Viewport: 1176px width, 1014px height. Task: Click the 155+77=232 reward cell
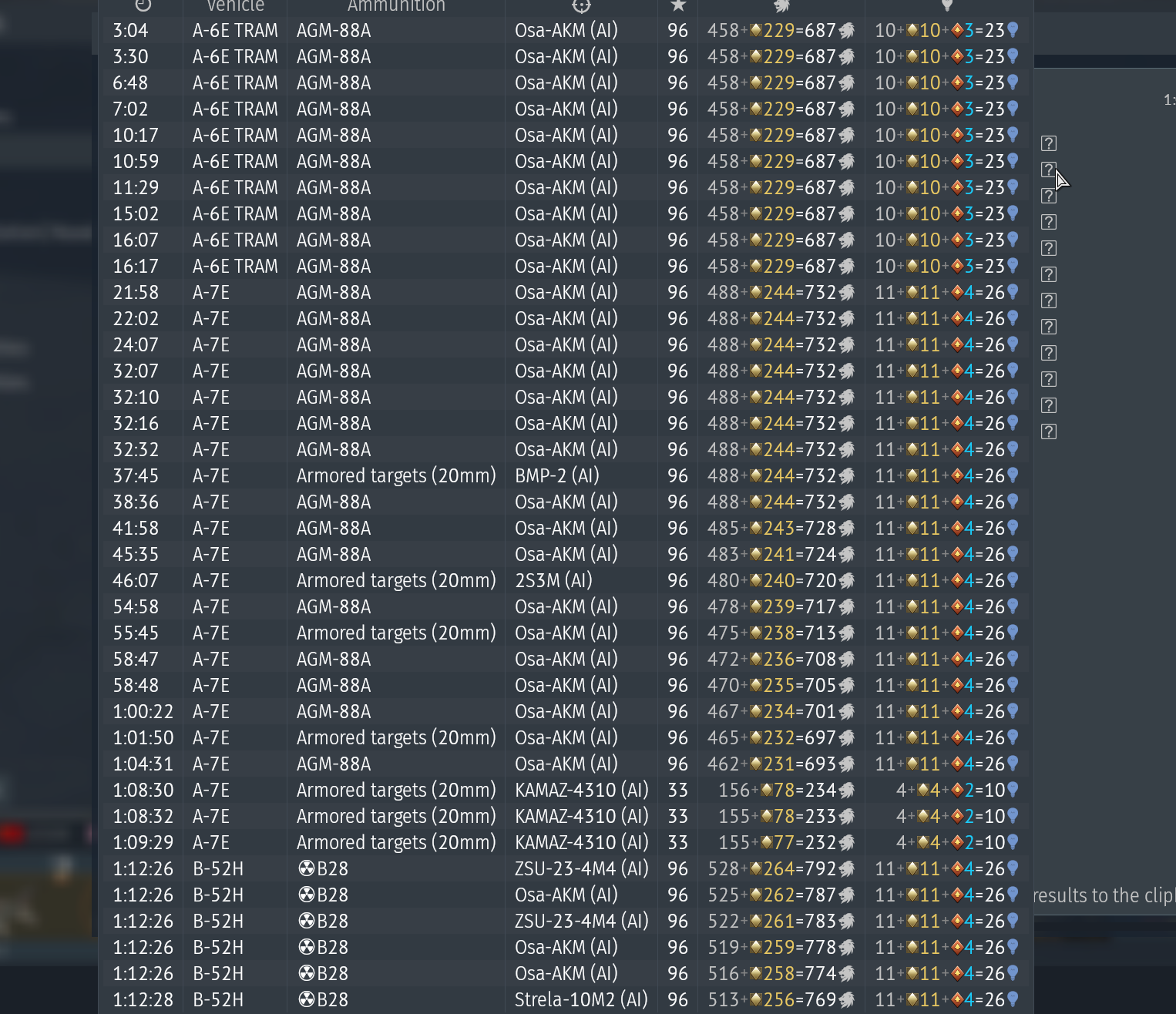coord(787,843)
